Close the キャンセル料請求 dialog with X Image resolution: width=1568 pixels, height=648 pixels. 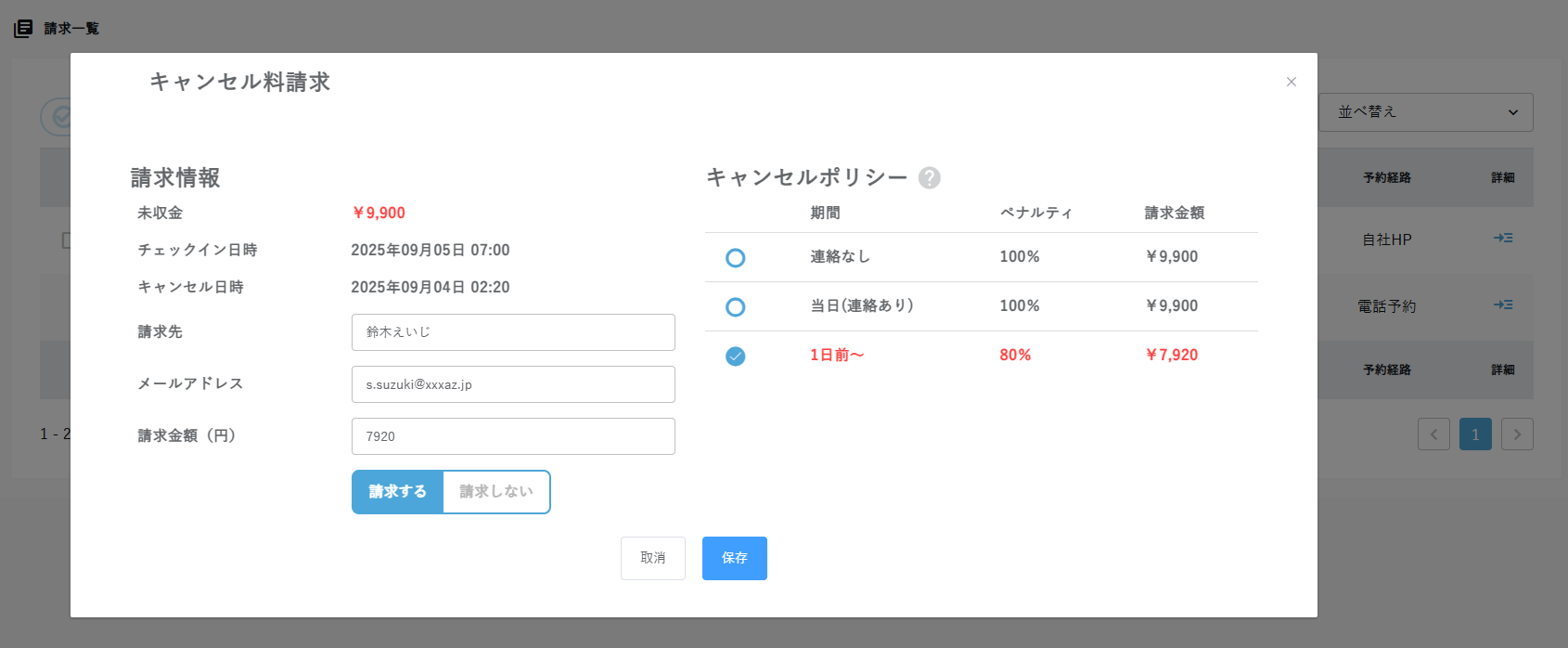(x=1291, y=82)
